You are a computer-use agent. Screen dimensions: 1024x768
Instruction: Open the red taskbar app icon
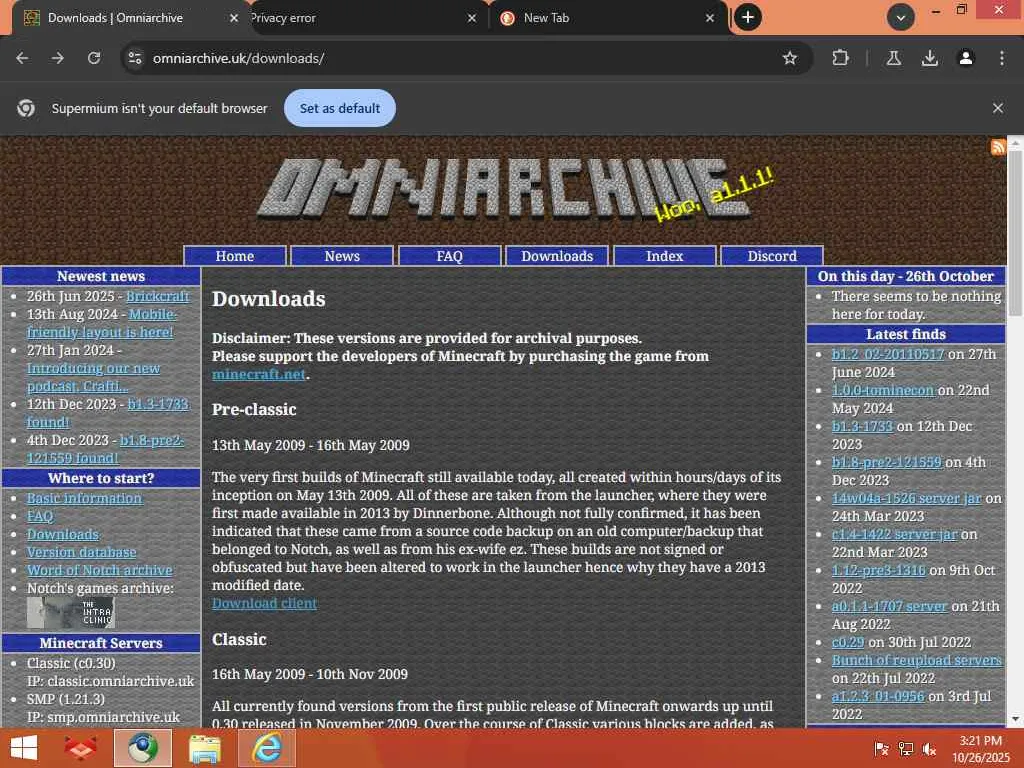(x=80, y=748)
